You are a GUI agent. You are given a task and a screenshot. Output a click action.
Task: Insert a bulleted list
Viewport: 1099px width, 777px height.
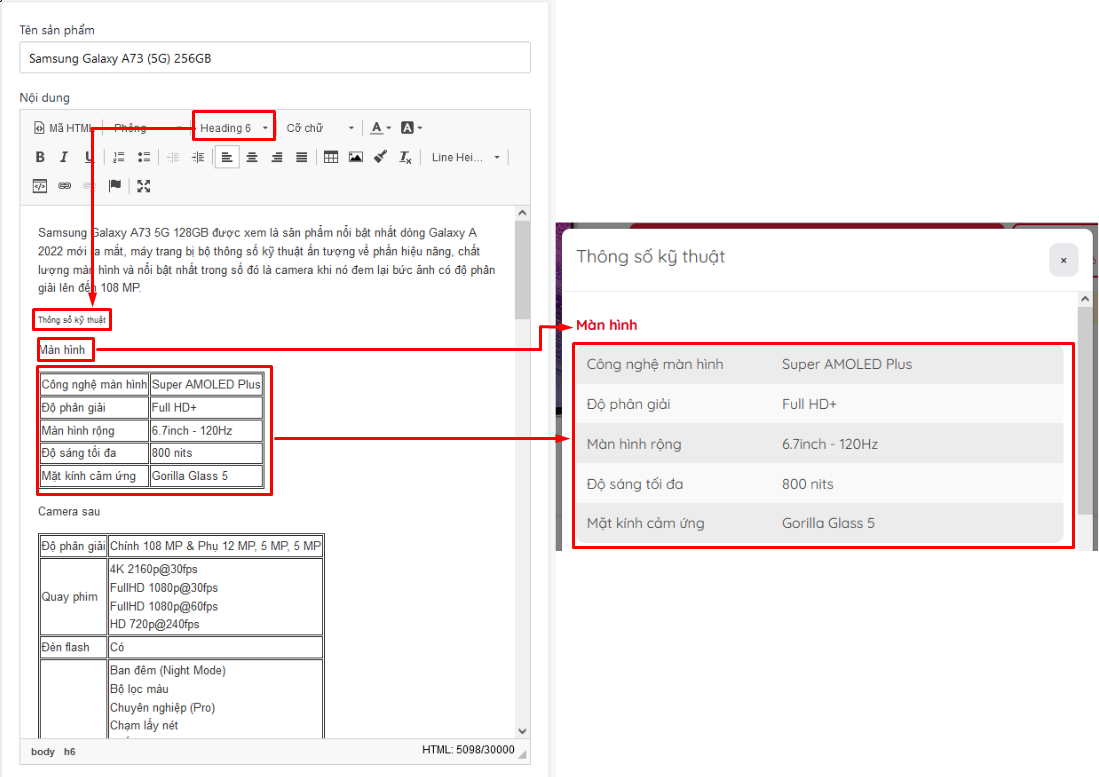(144, 157)
